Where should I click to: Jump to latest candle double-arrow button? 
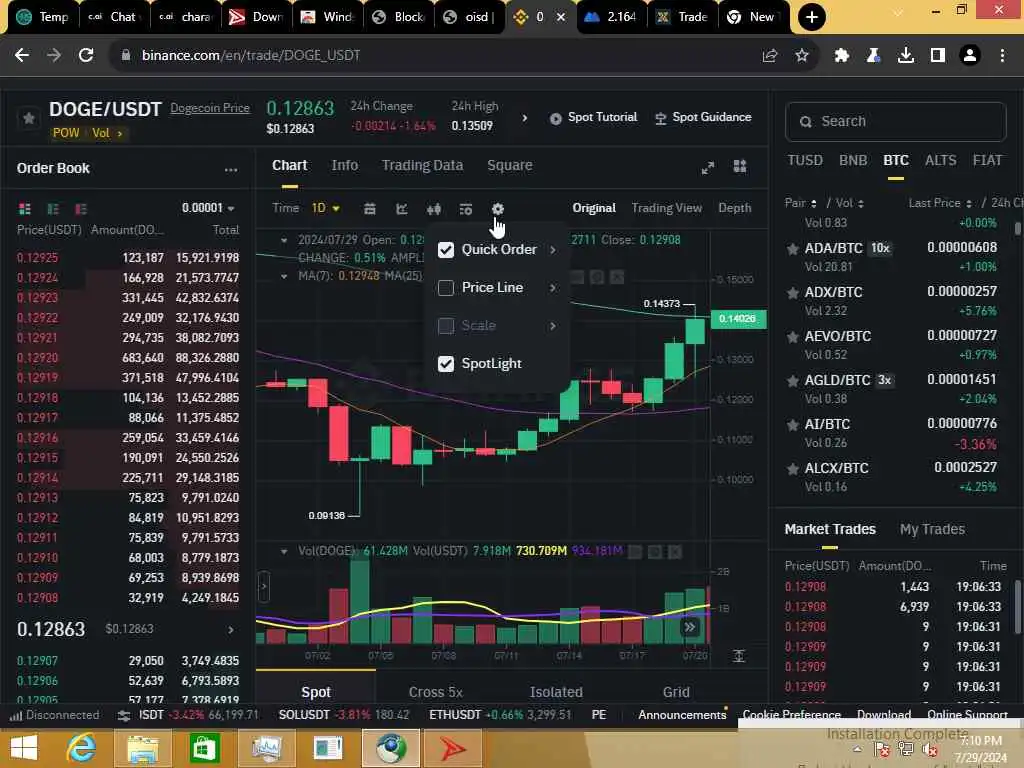coord(690,628)
